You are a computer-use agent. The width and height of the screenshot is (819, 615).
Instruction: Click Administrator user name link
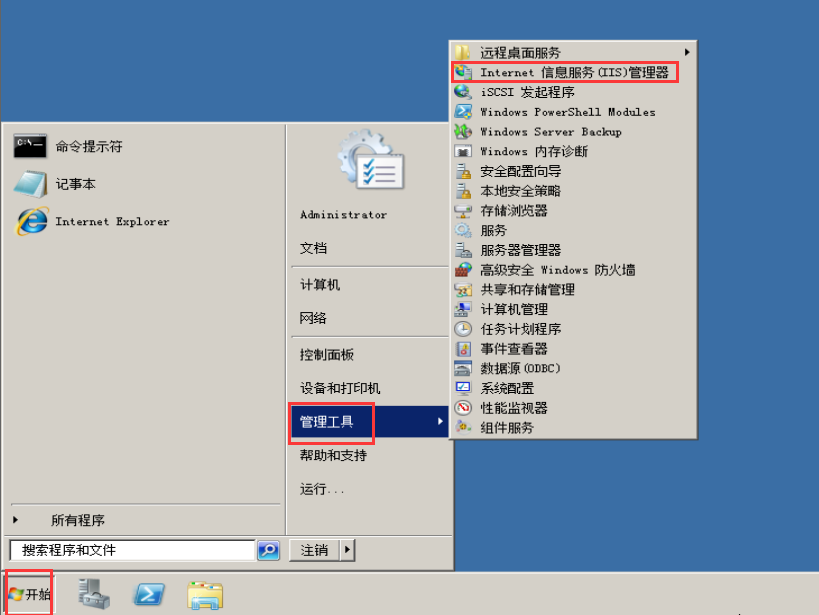(344, 215)
